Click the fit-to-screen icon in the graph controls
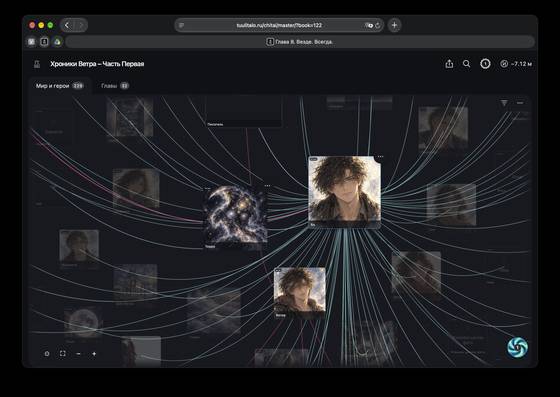This screenshot has width=560, height=397. pos(63,353)
